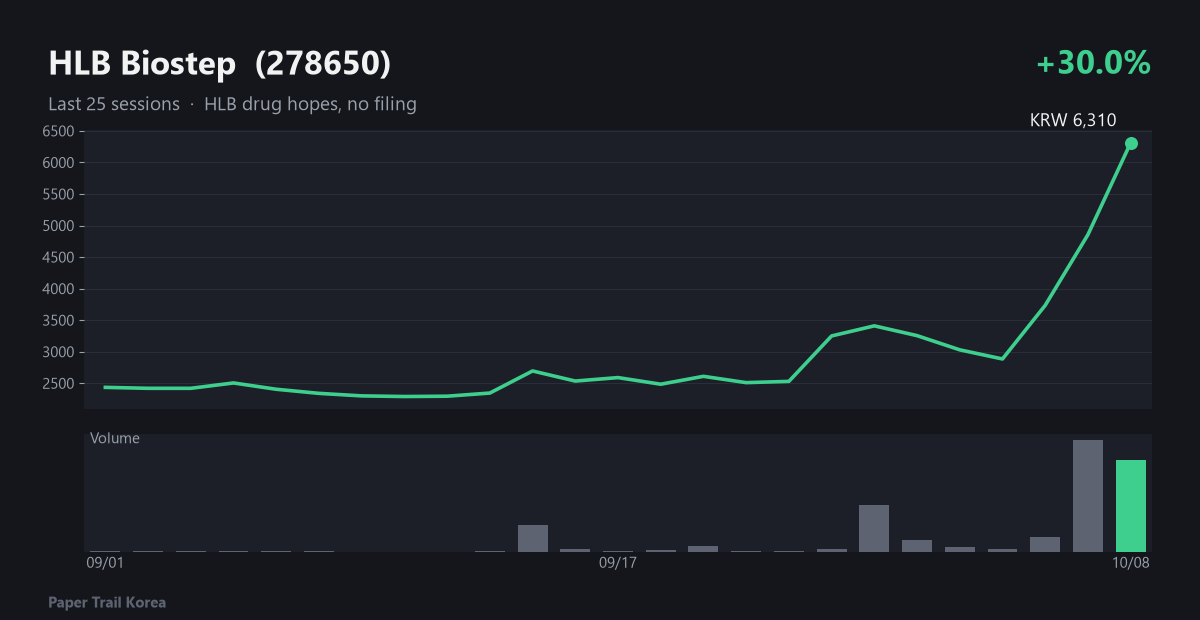
Task: Click the 3500 y-axis label
Action: [x=59, y=321]
